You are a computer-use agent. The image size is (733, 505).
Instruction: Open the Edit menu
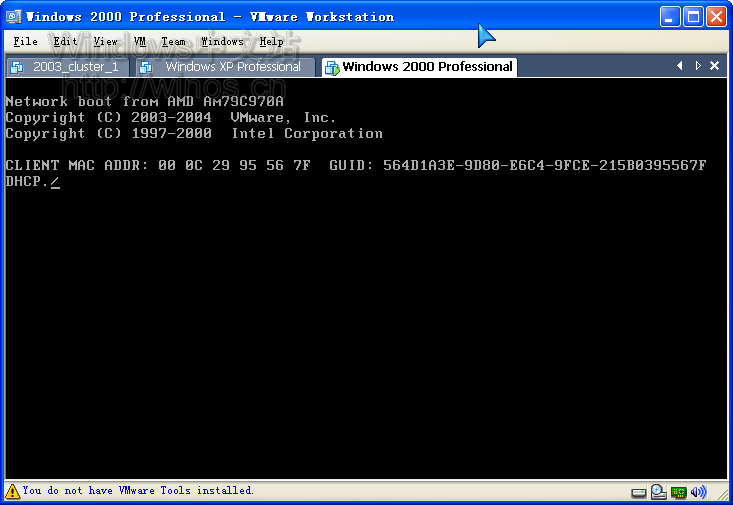point(65,42)
